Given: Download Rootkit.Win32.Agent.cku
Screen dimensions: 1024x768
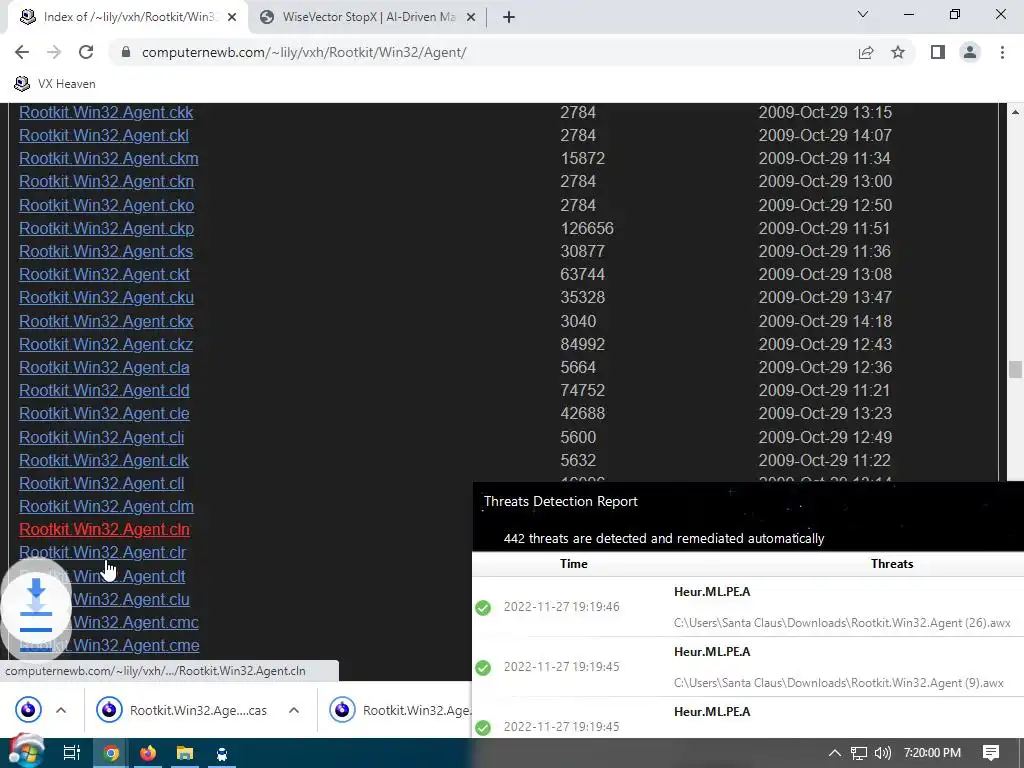Looking at the screenshot, I should pos(106,297).
